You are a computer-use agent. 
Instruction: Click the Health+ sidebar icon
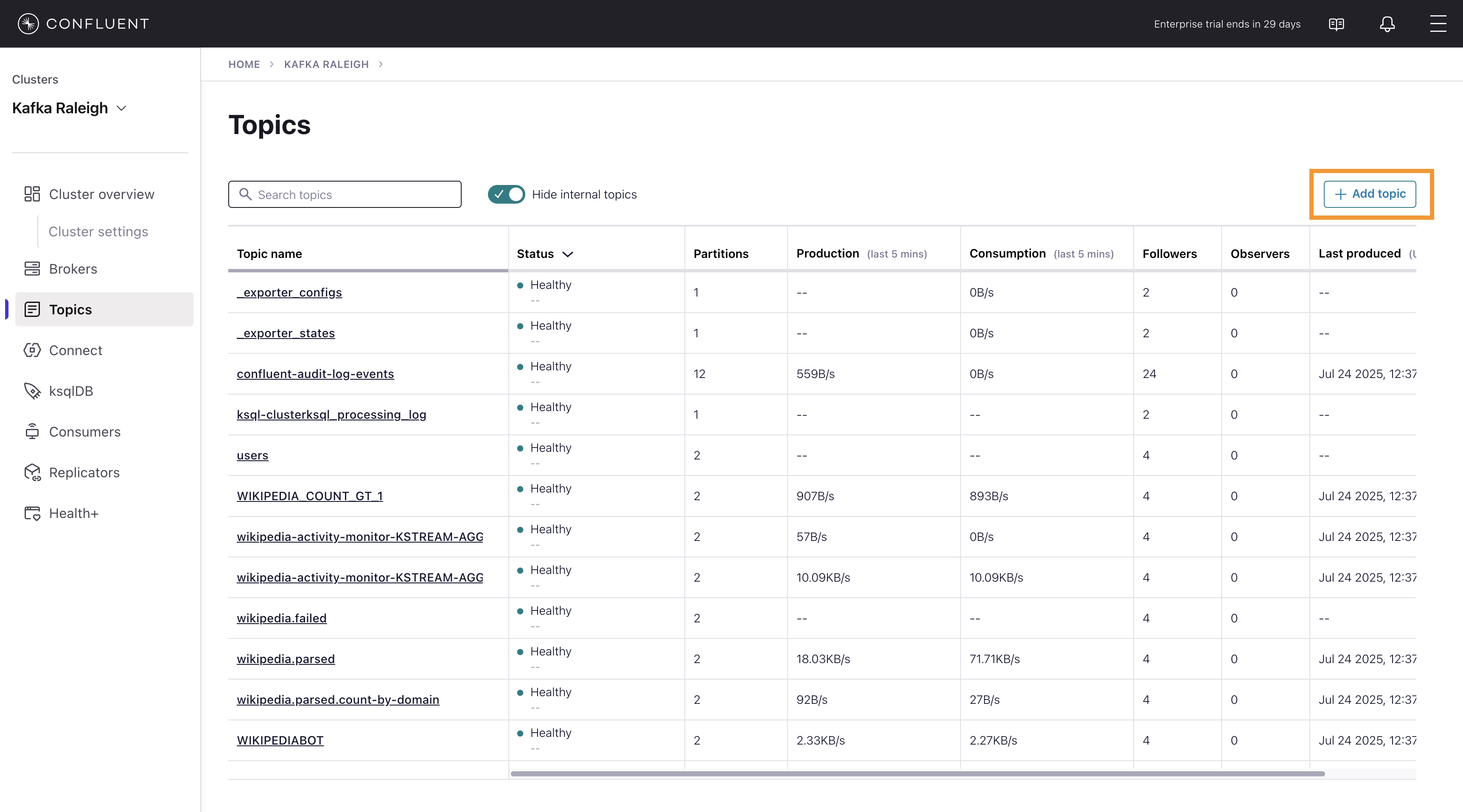click(32, 513)
